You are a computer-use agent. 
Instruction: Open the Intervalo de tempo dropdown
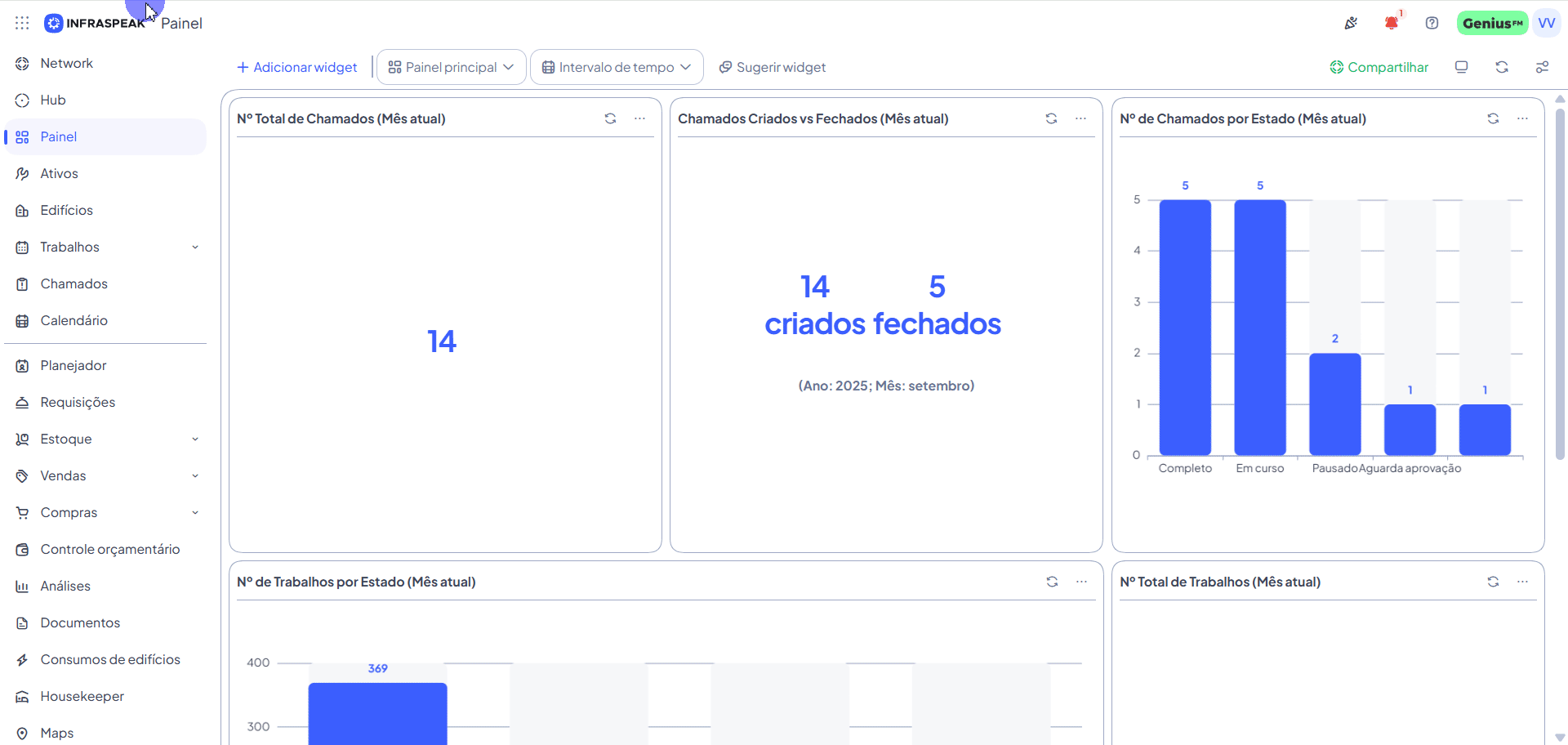[x=617, y=67]
